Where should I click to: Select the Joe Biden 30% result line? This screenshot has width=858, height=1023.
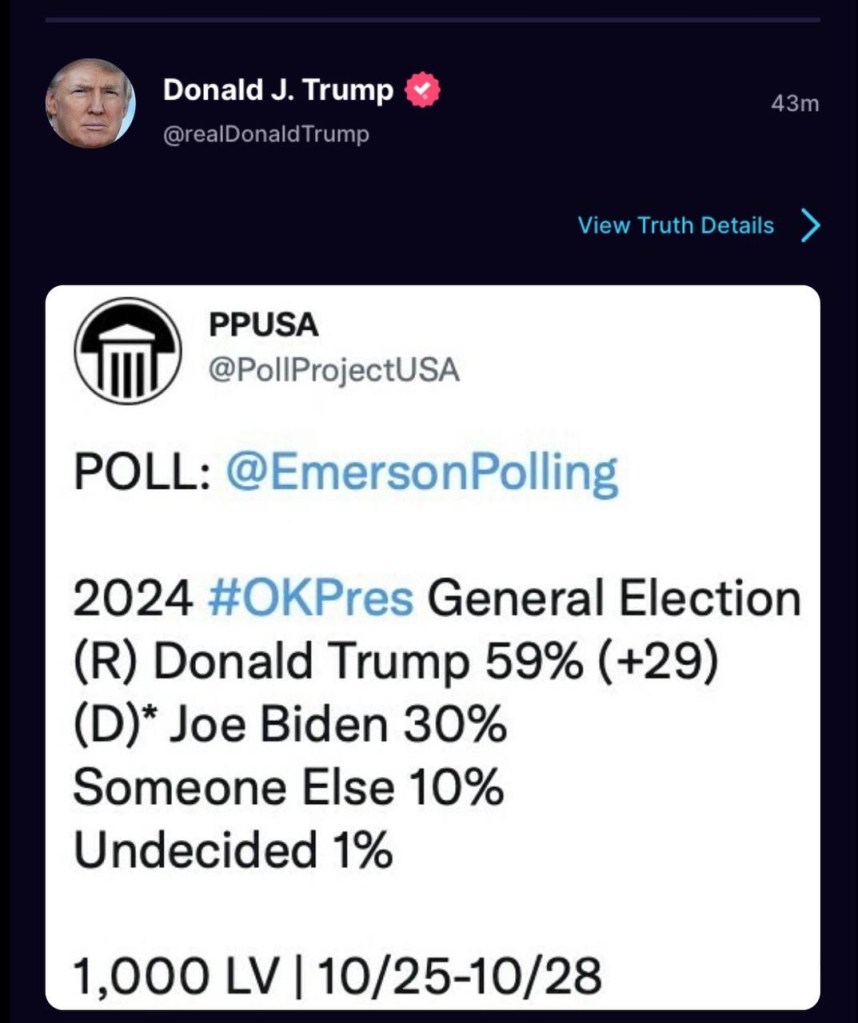(290, 725)
